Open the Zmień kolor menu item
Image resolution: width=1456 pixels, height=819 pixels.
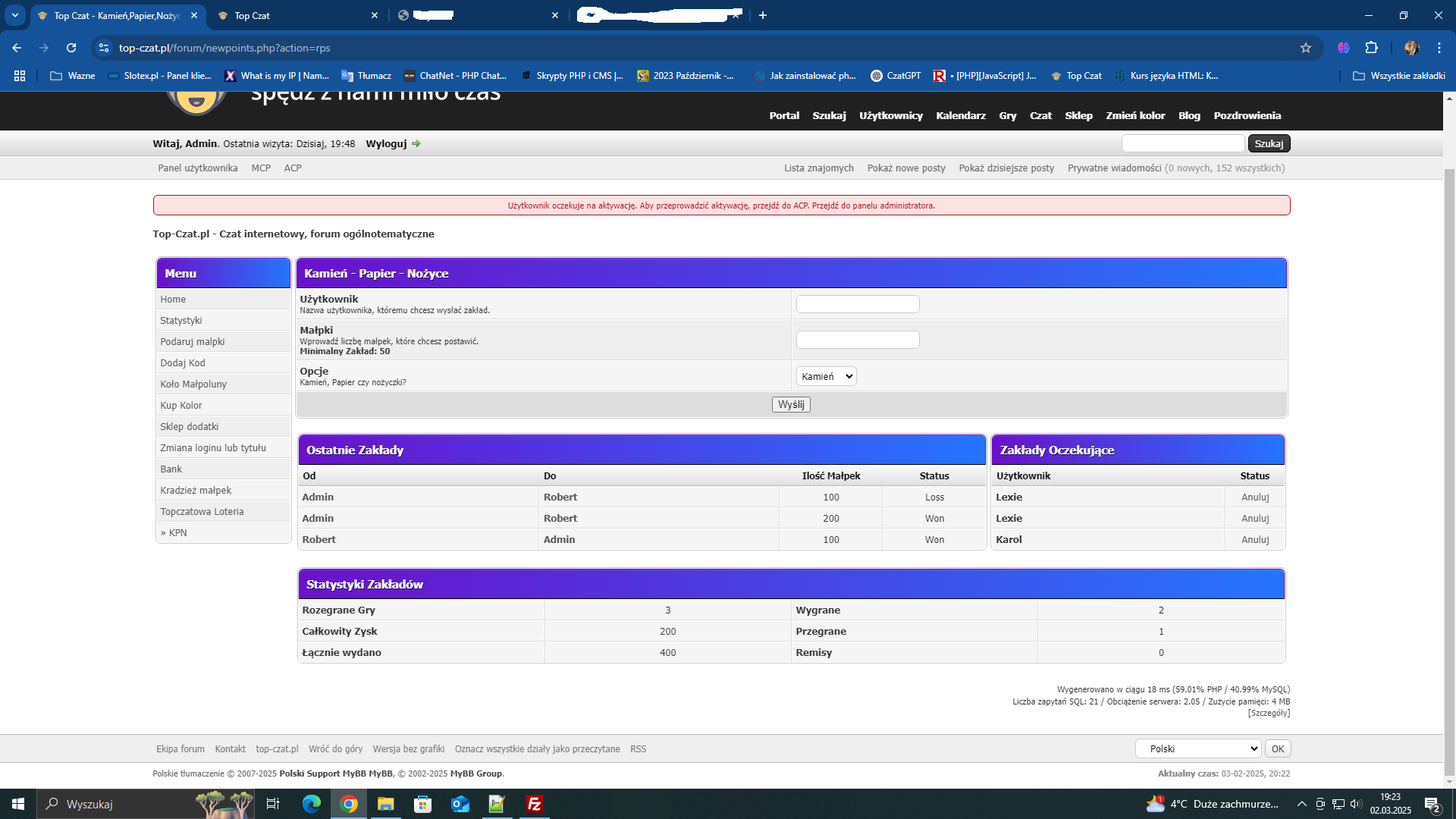[1135, 115]
